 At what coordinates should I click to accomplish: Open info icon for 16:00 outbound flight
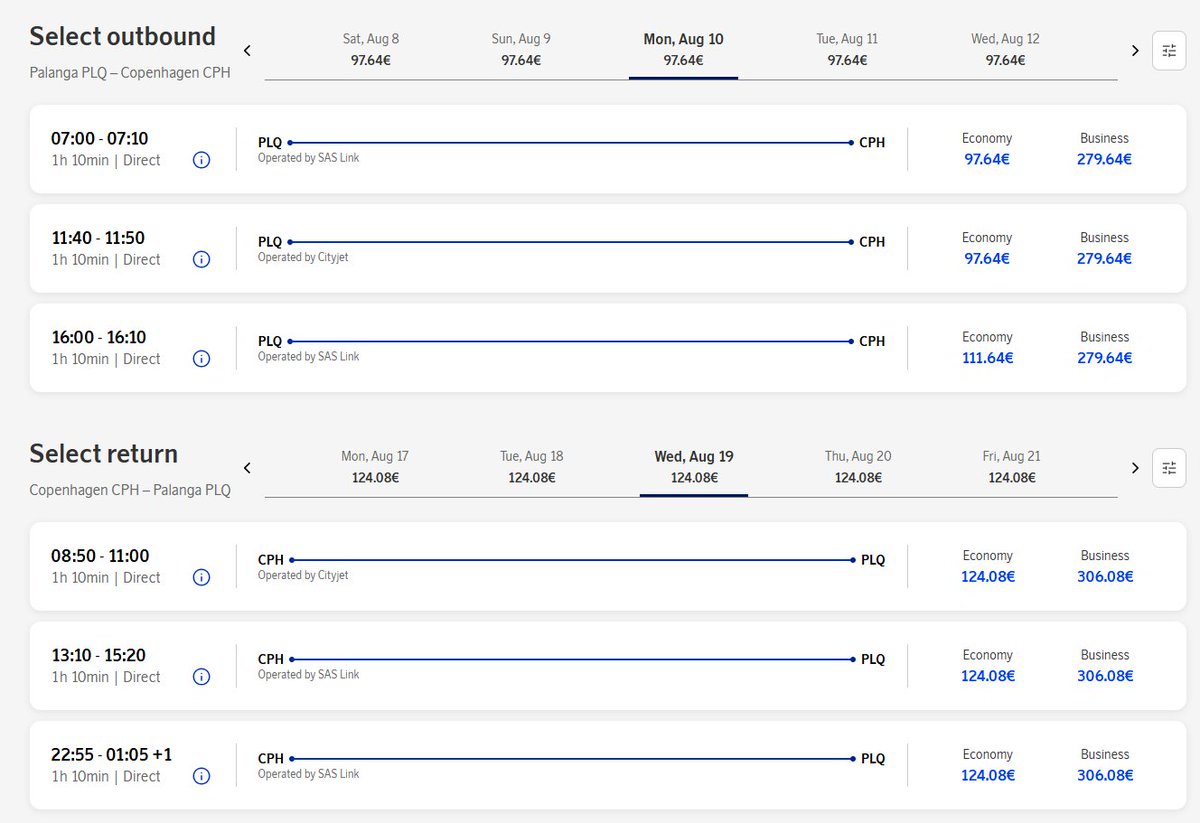click(x=201, y=358)
